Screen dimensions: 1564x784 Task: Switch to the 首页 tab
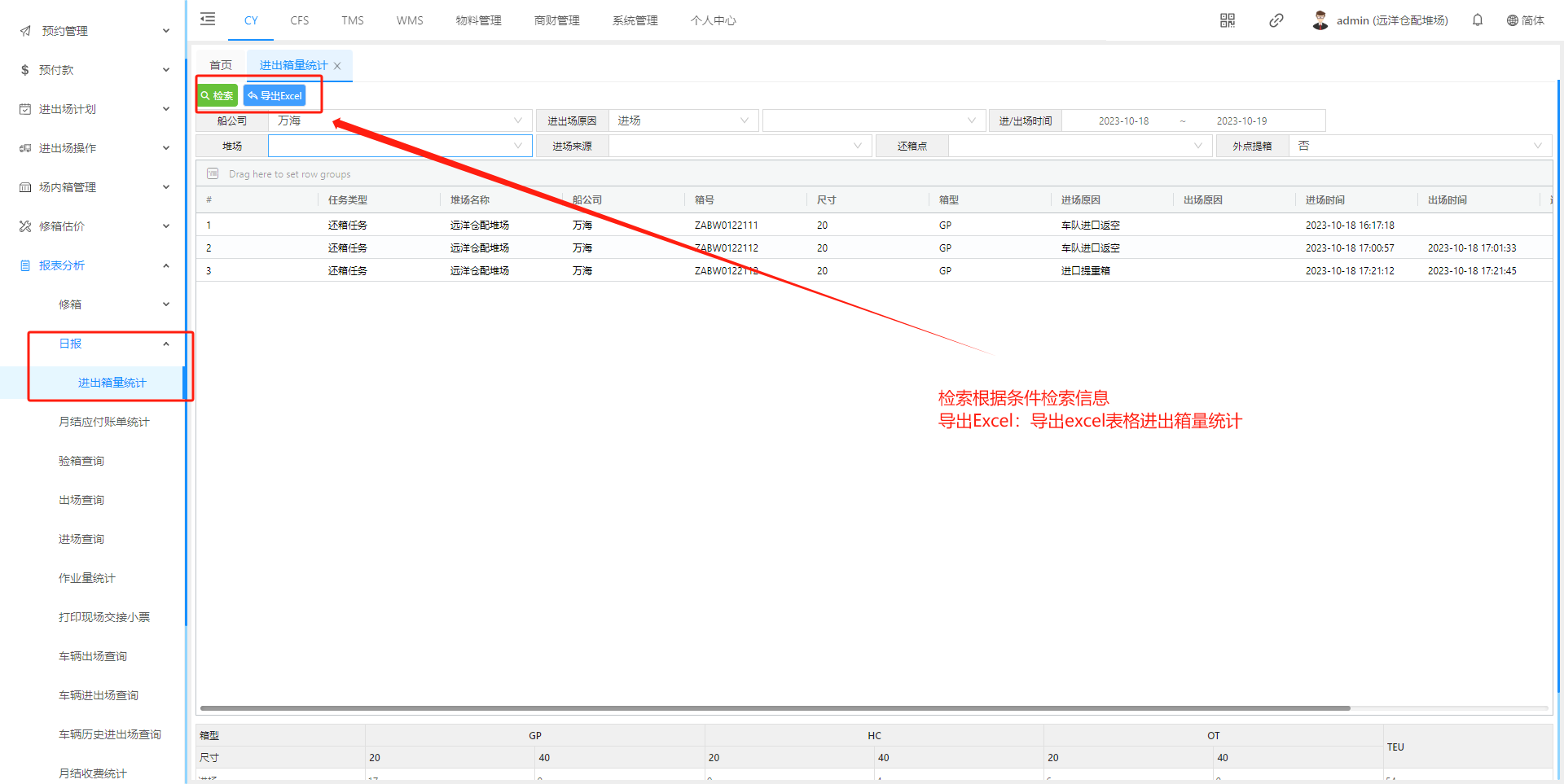[220, 65]
